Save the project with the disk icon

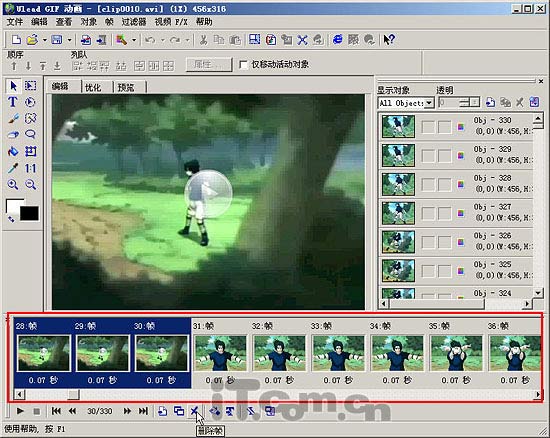[57, 40]
